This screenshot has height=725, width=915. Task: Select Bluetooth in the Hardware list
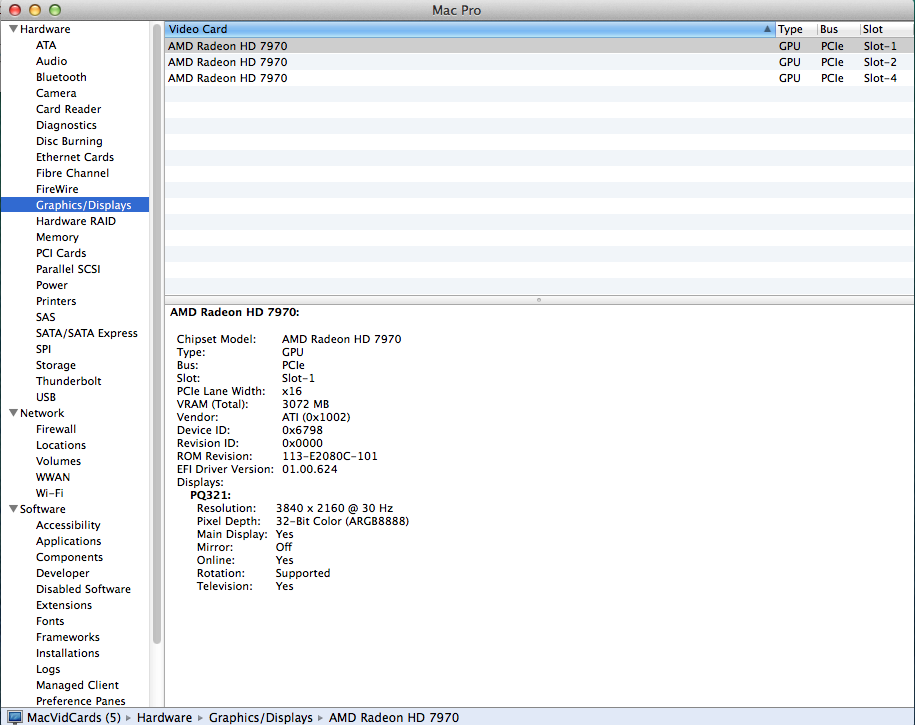(x=61, y=77)
